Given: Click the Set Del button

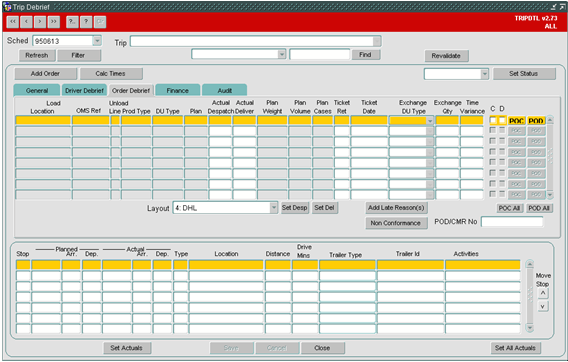Looking at the screenshot, I should tap(325, 208).
